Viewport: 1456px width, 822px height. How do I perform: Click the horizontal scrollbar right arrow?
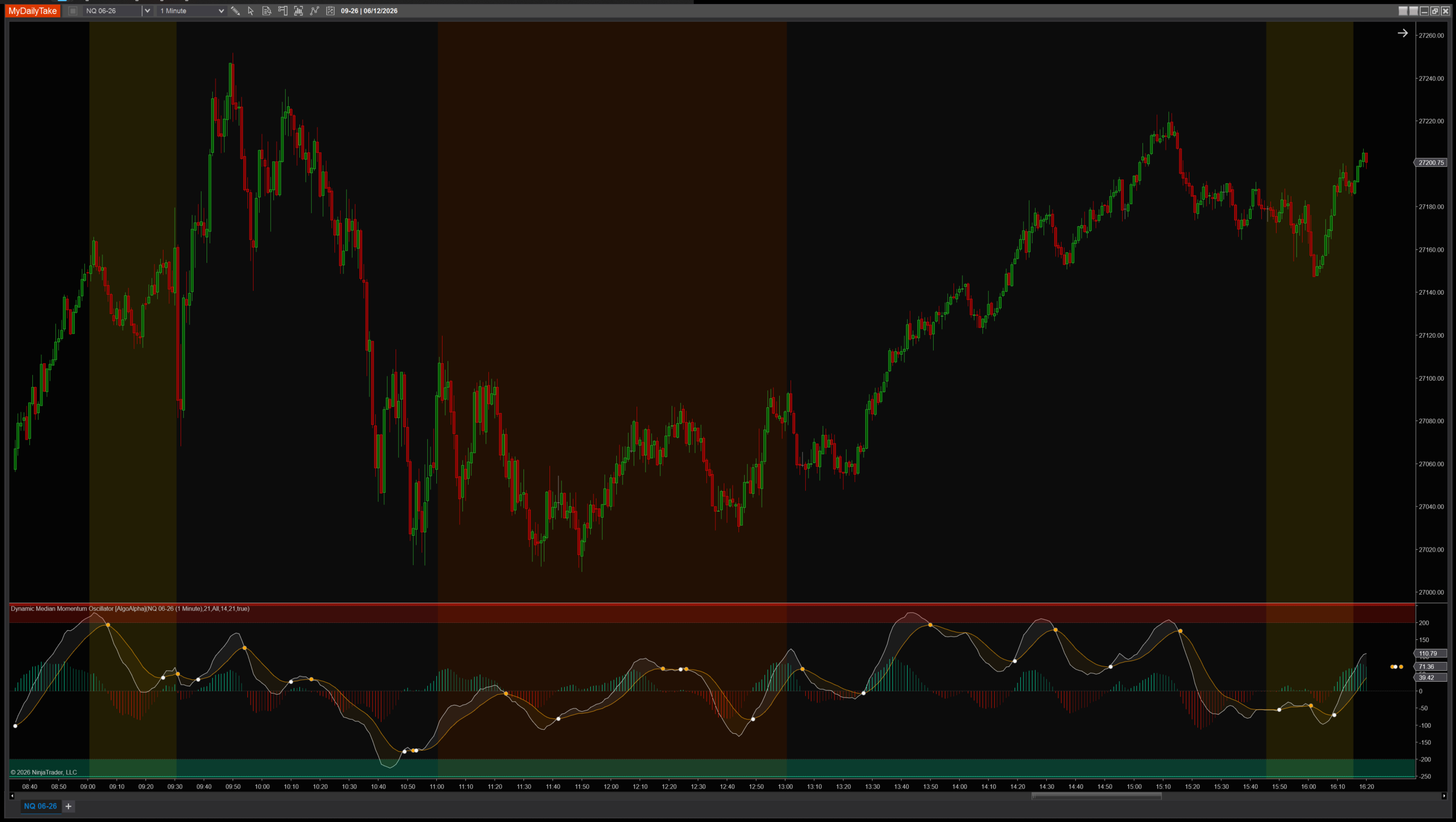click(x=1444, y=796)
